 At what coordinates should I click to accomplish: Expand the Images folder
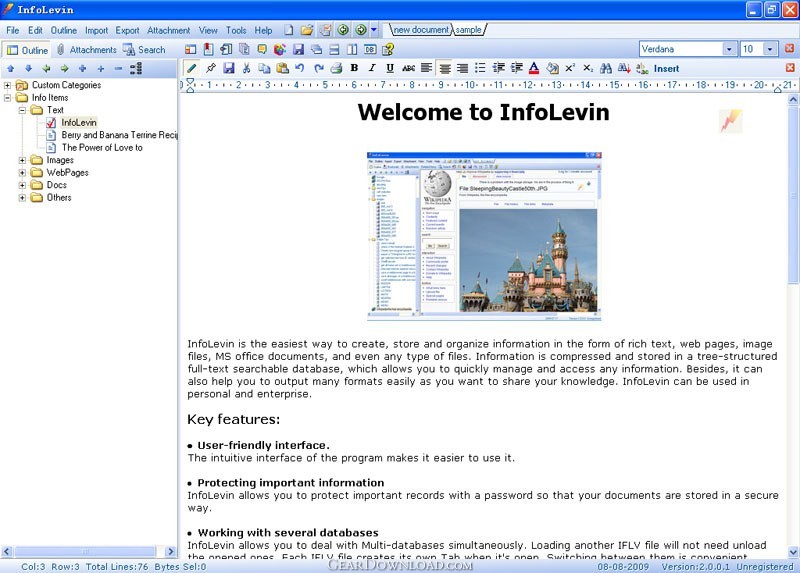22,160
